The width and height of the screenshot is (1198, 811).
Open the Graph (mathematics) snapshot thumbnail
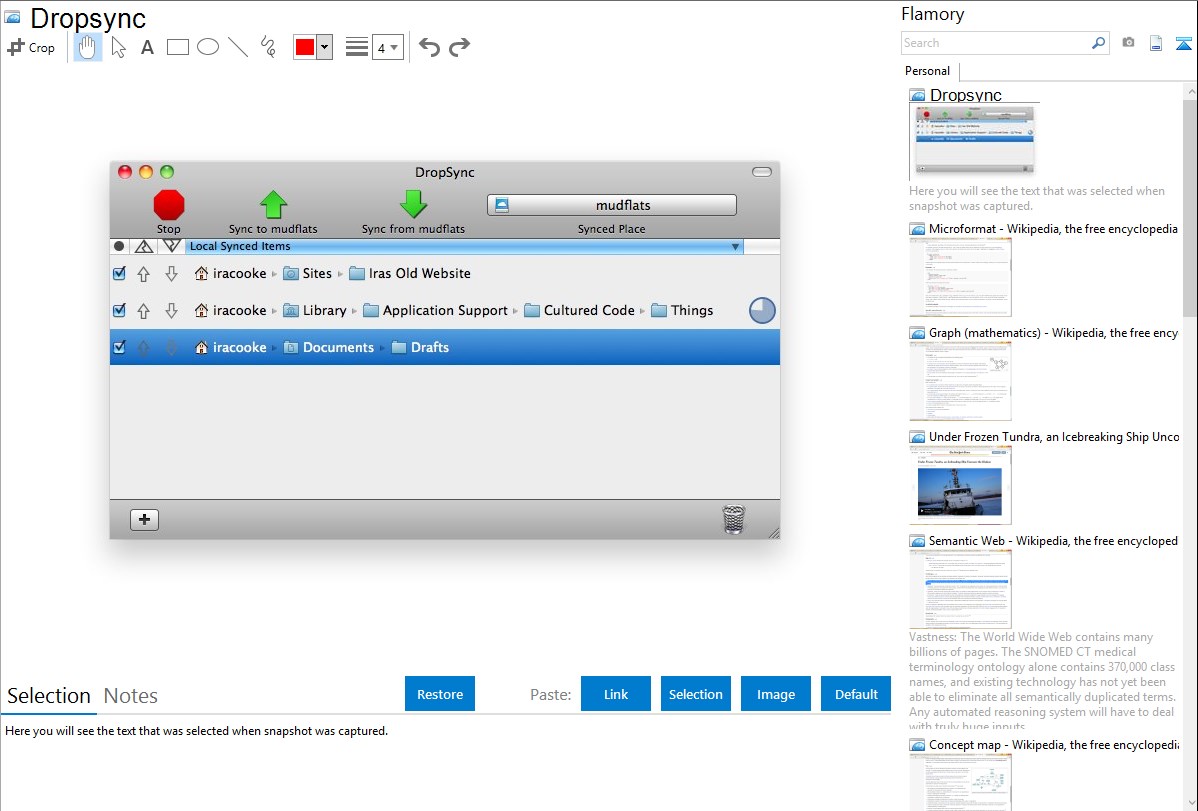coord(960,381)
